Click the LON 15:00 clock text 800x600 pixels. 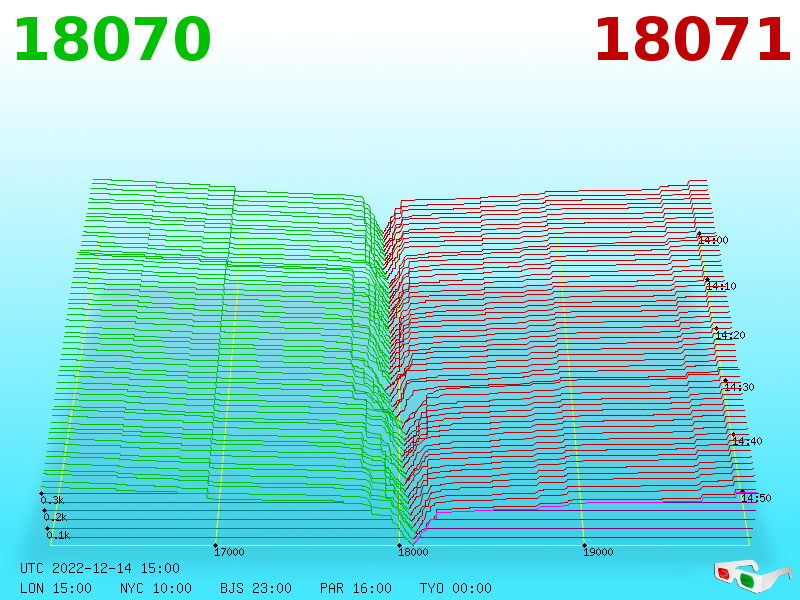point(56,588)
